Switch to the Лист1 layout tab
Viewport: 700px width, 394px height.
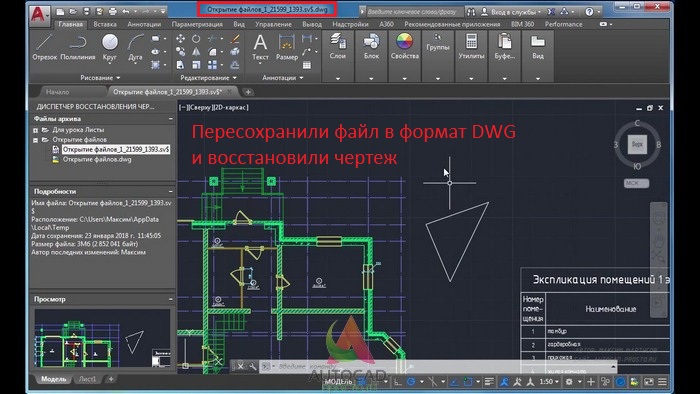point(87,379)
